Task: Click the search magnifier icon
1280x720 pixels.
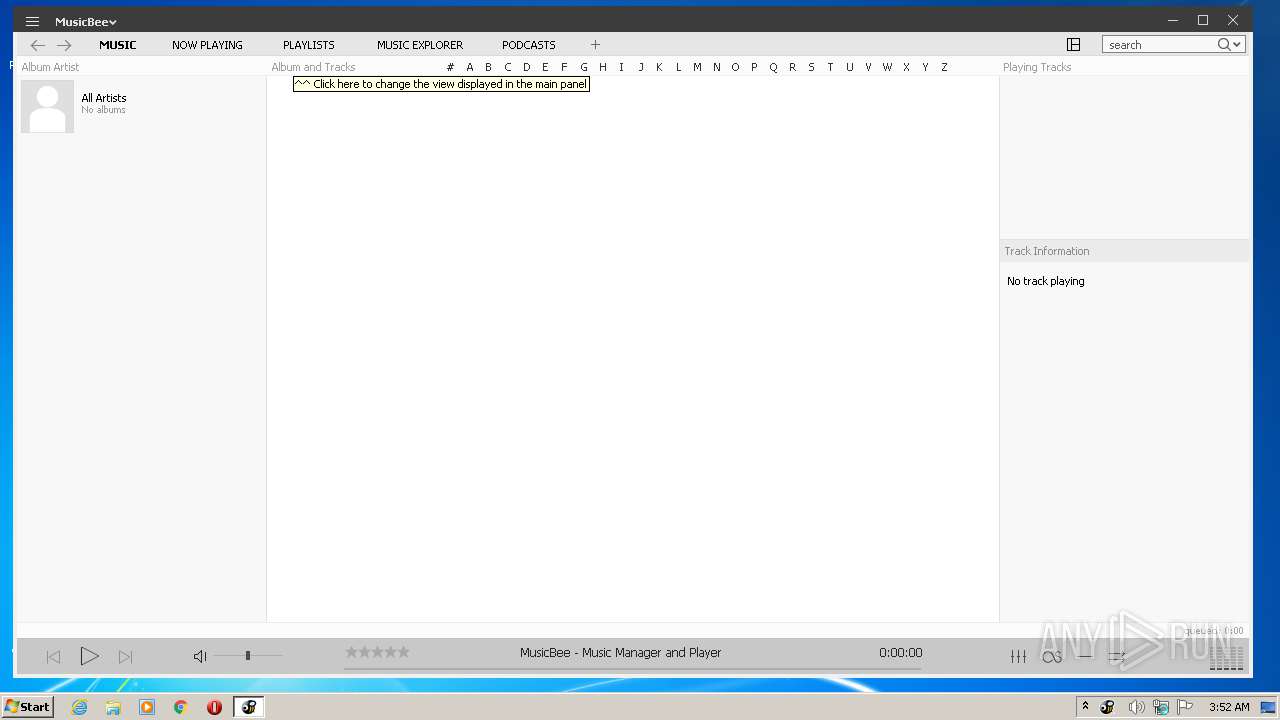Action: click(x=1224, y=45)
